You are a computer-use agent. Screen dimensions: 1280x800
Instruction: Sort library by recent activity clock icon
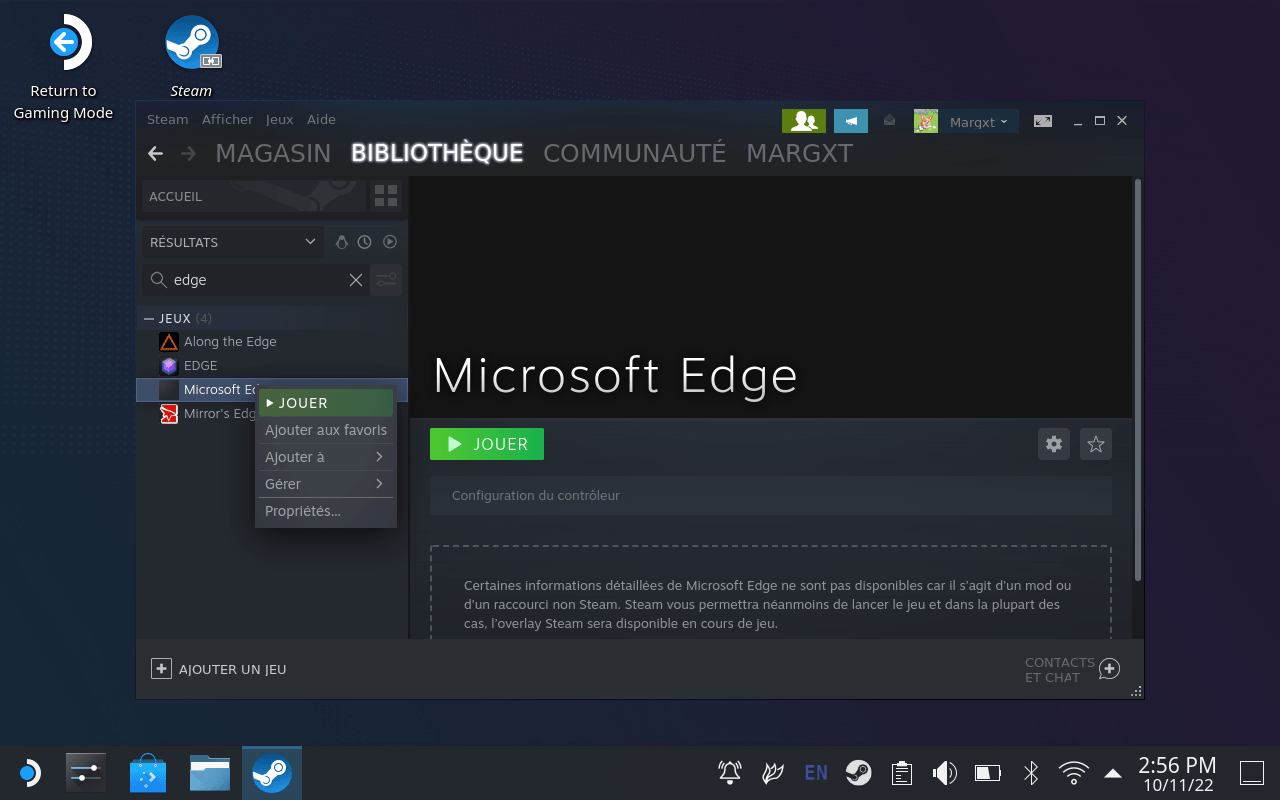(365, 242)
